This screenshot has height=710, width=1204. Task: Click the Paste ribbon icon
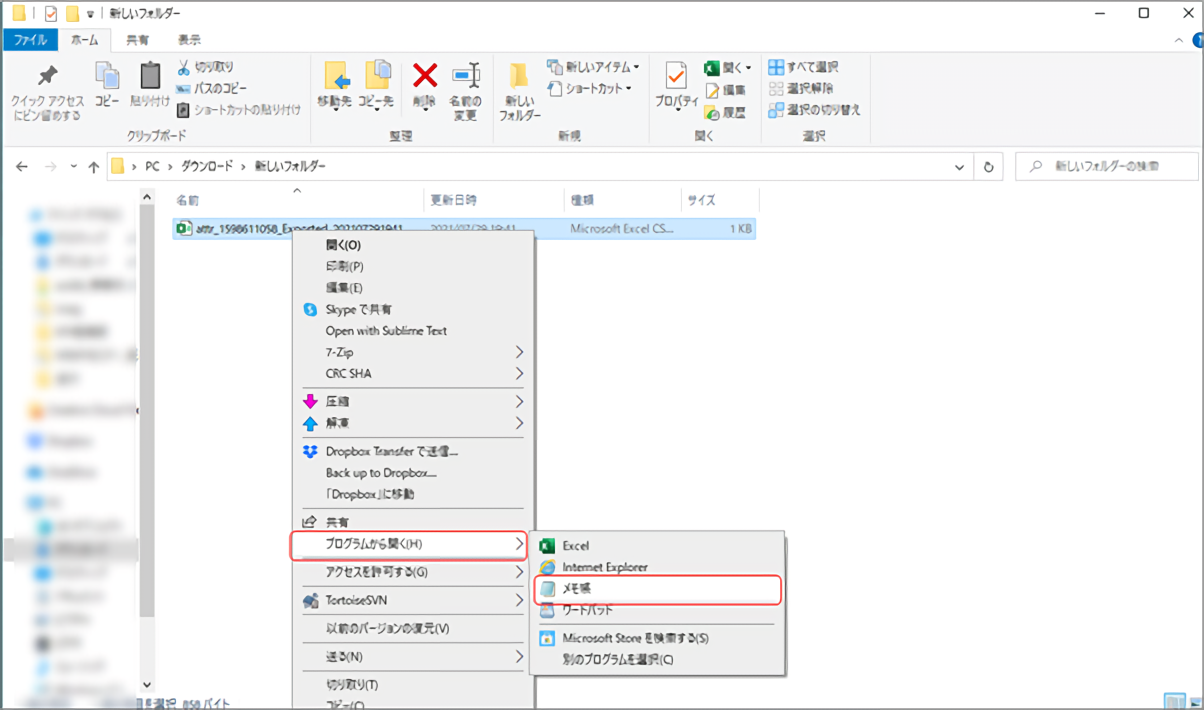pyautogui.click(x=150, y=85)
